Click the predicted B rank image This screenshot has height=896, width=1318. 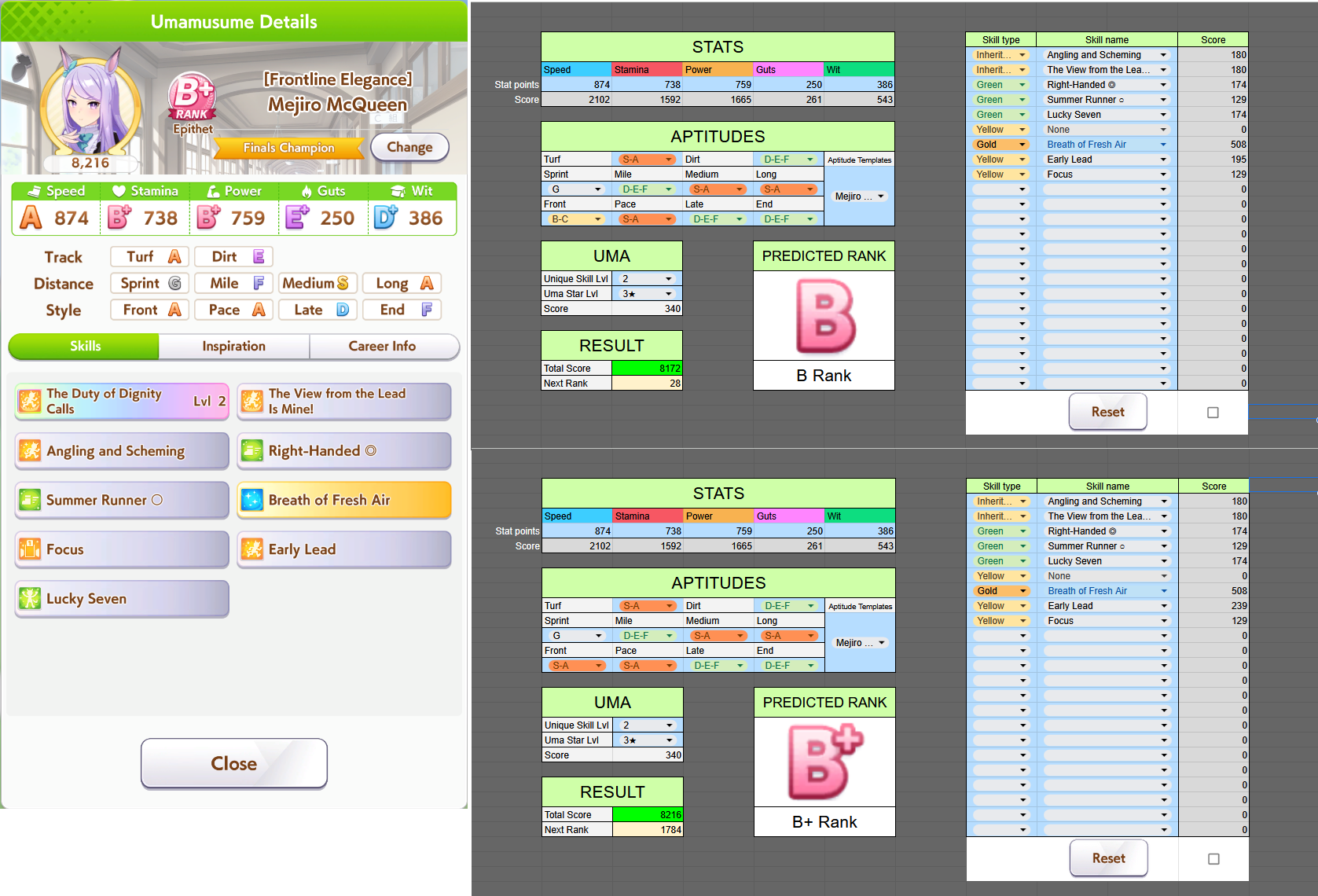click(x=824, y=316)
